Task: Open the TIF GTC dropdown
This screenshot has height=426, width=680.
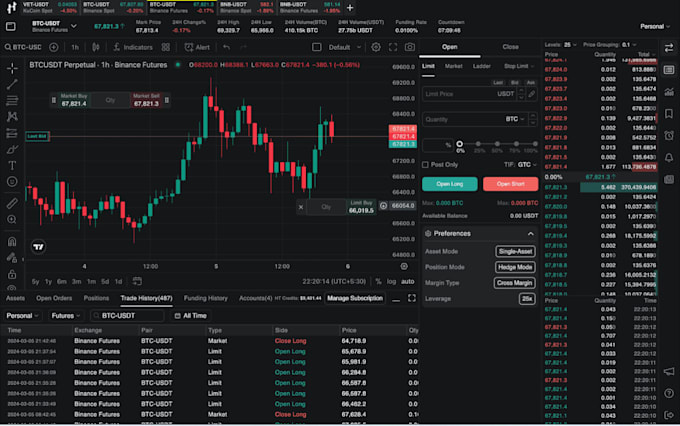Action: pyautogui.click(x=526, y=165)
